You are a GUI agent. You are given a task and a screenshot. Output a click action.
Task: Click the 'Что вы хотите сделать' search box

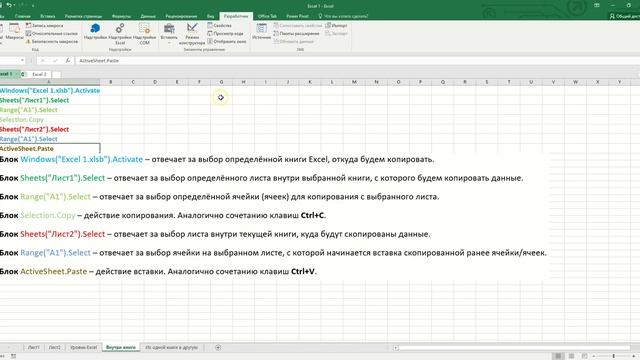tap(343, 16)
